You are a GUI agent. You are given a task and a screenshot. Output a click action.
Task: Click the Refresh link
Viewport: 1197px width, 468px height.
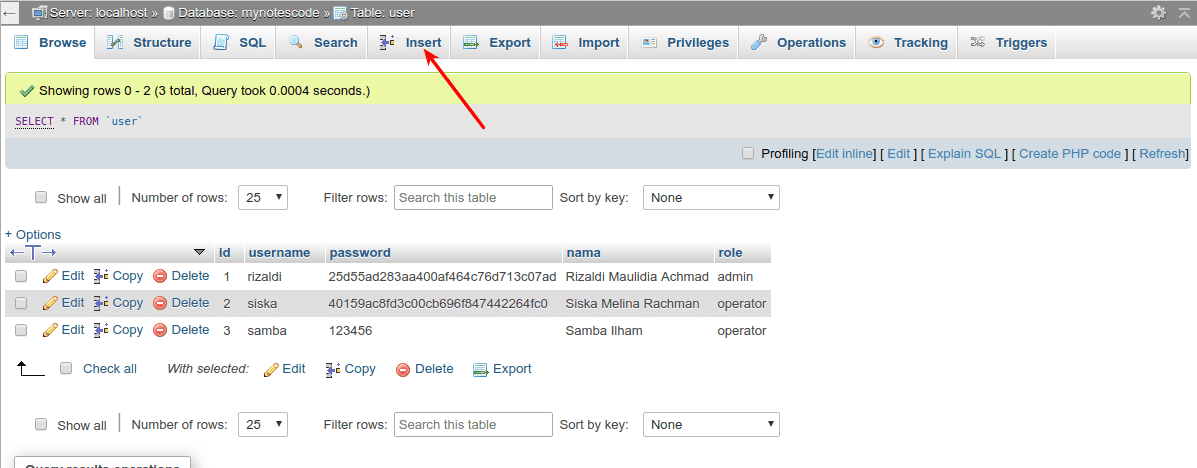(x=1163, y=153)
